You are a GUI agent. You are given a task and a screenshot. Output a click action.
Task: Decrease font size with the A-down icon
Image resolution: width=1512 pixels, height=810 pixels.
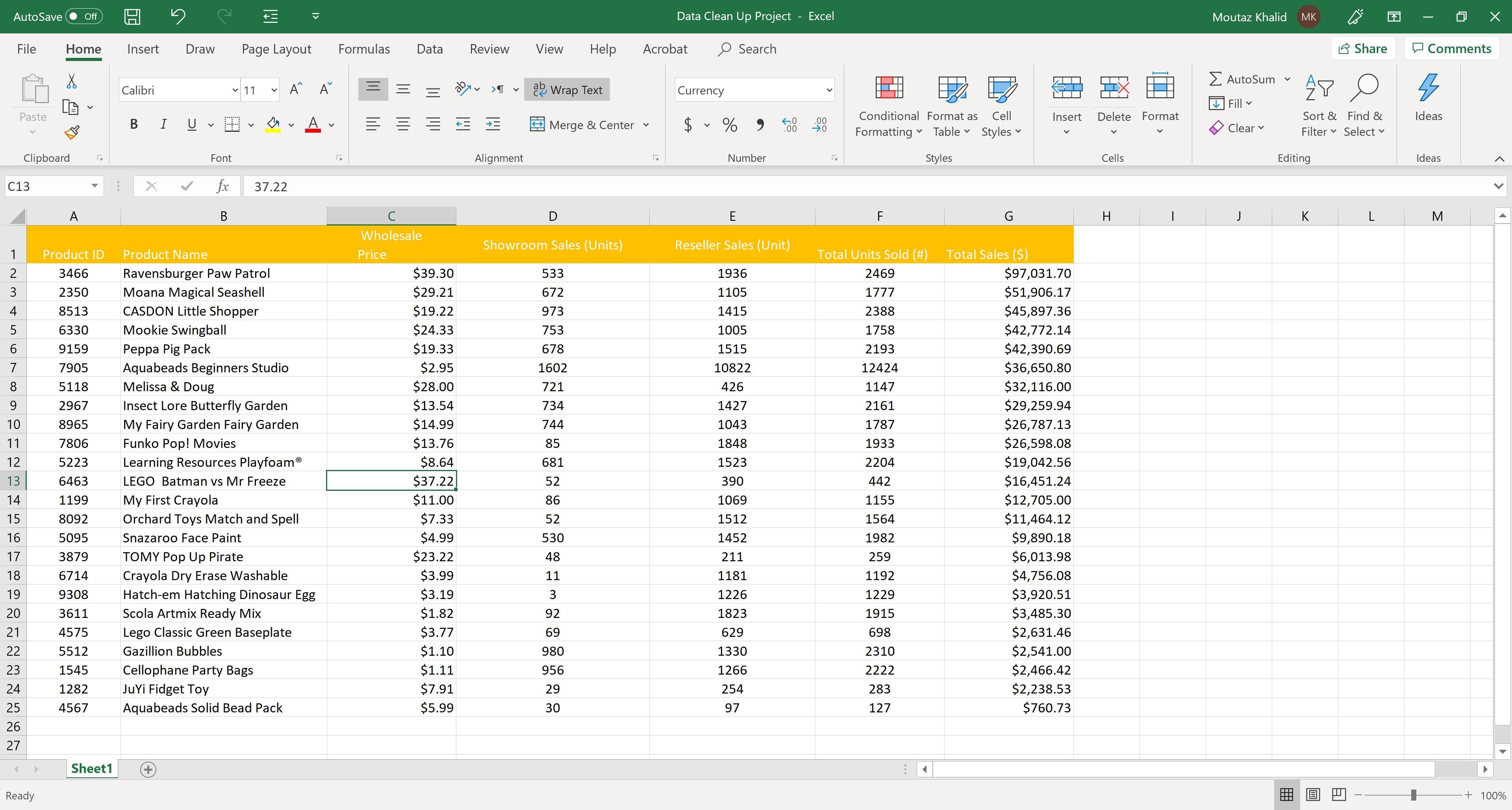pyautogui.click(x=326, y=90)
